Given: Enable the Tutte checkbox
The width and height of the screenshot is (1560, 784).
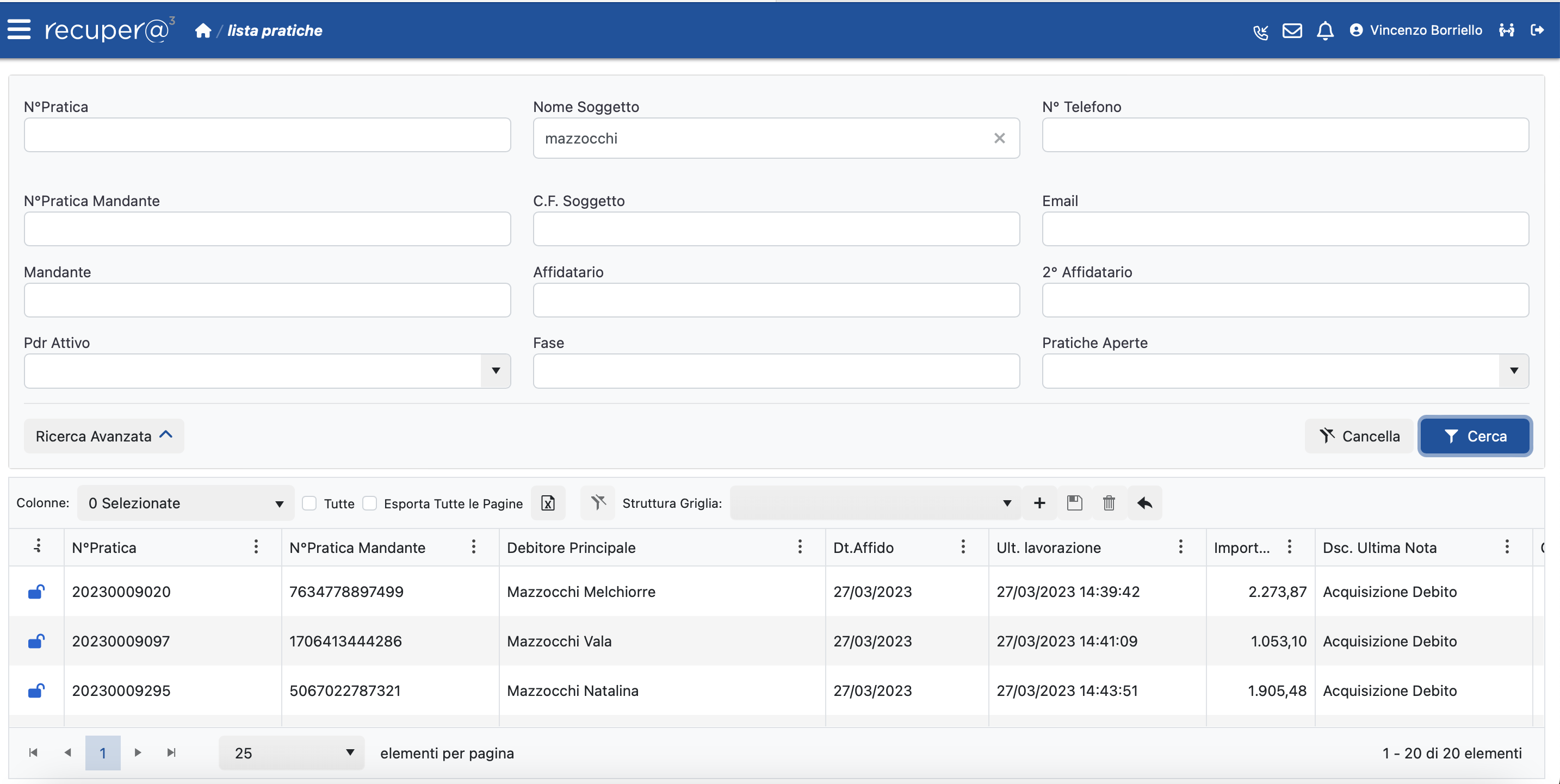Looking at the screenshot, I should pos(309,503).
